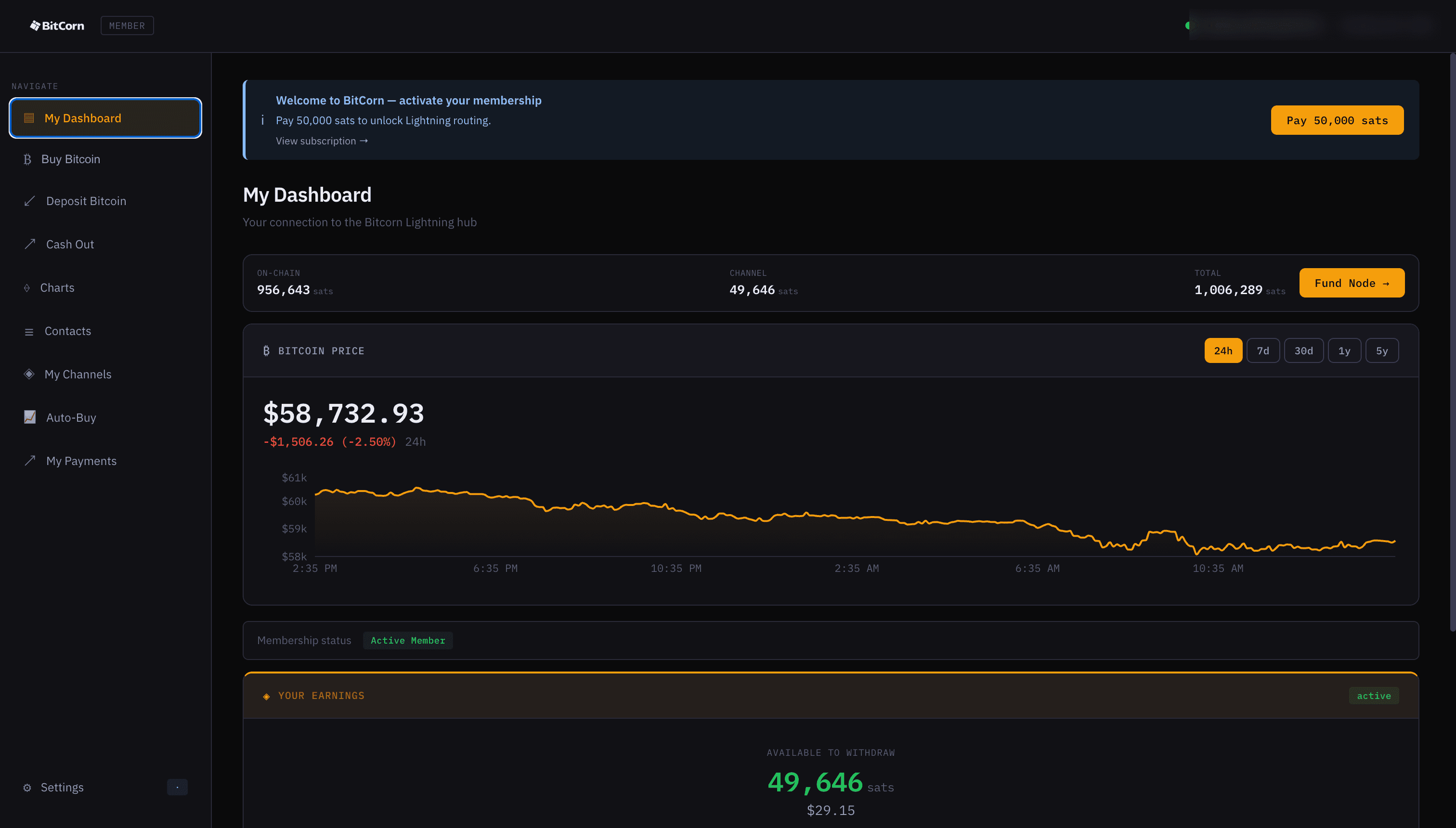This screenshot has height=828, width=1456.
Task: Open Settings from the sidebar
Action: (105, 788)
